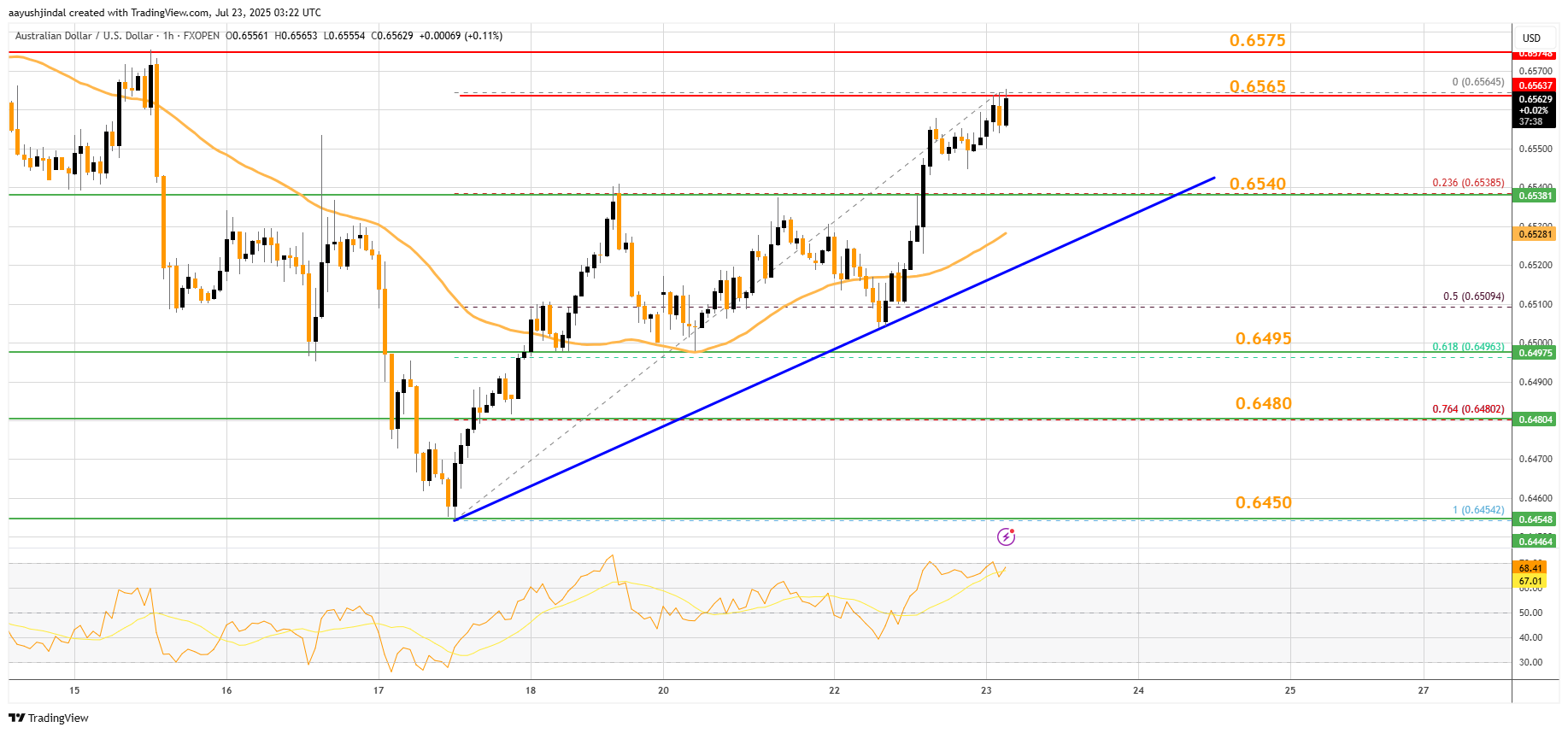Viewport: 1568px width, 733px height.
Task: Click the purple lightning event marker icon
Action: 1006,537
